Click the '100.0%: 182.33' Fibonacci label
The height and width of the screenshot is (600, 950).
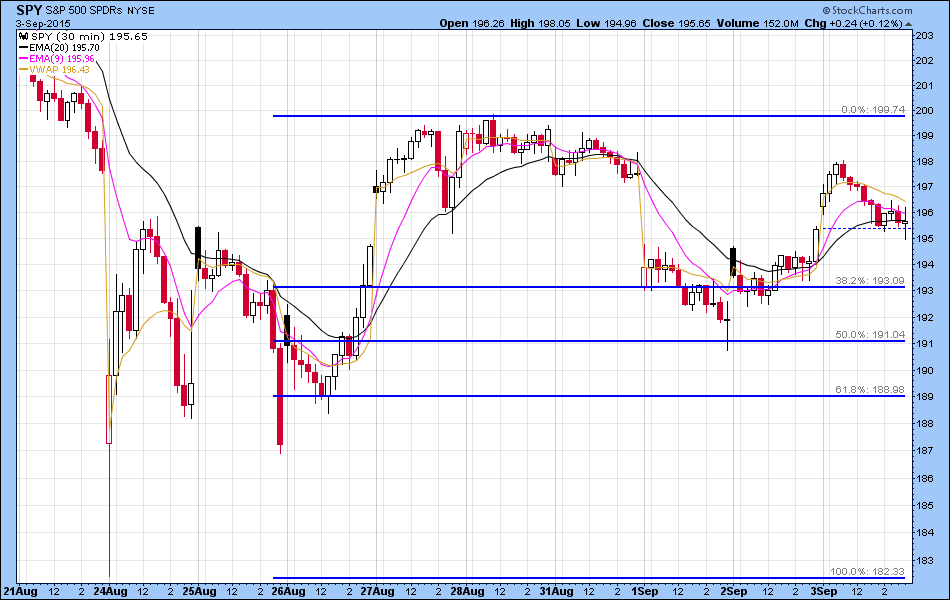point(868,572)
